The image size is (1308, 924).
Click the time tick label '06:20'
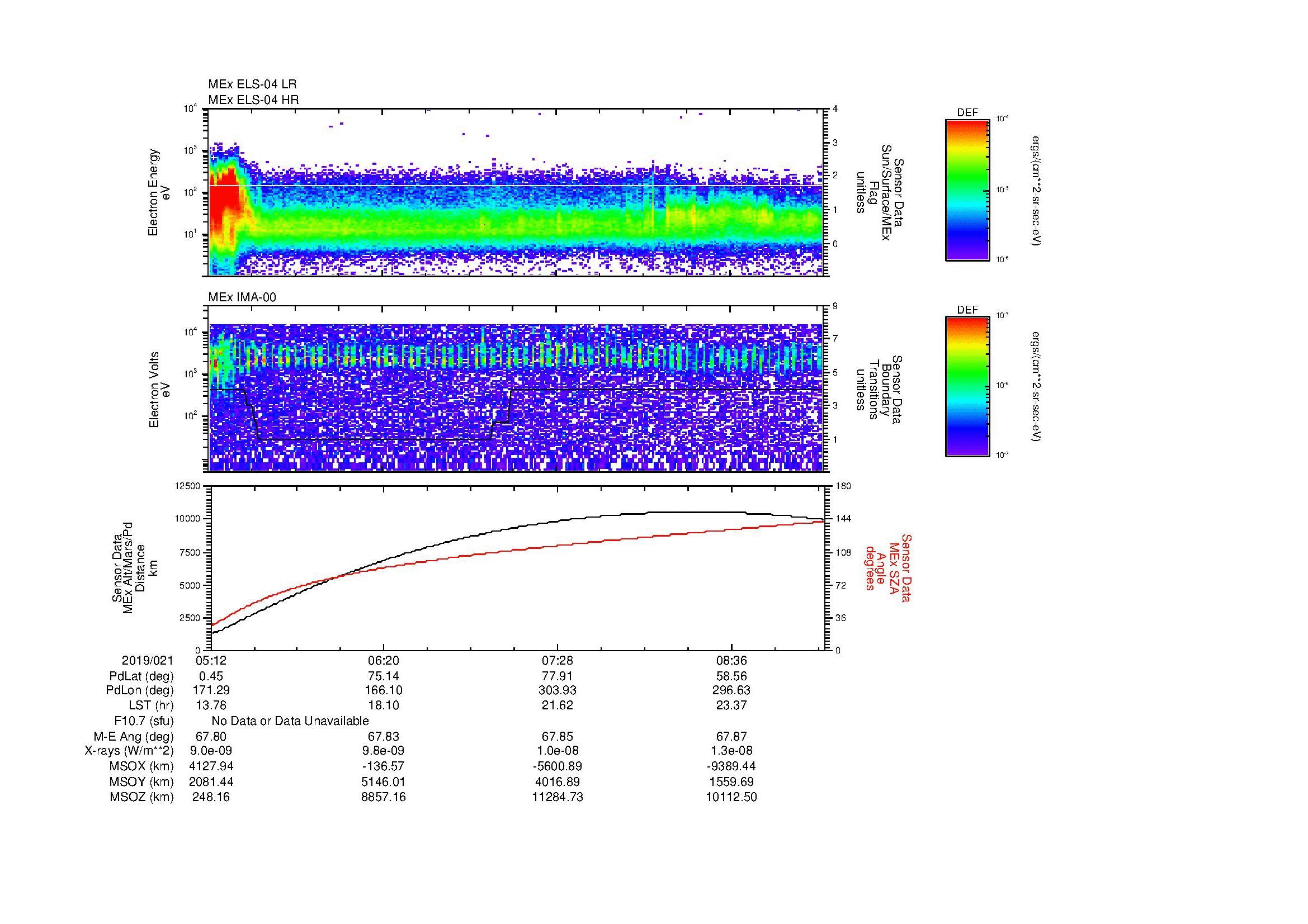(x=384, y=660)
